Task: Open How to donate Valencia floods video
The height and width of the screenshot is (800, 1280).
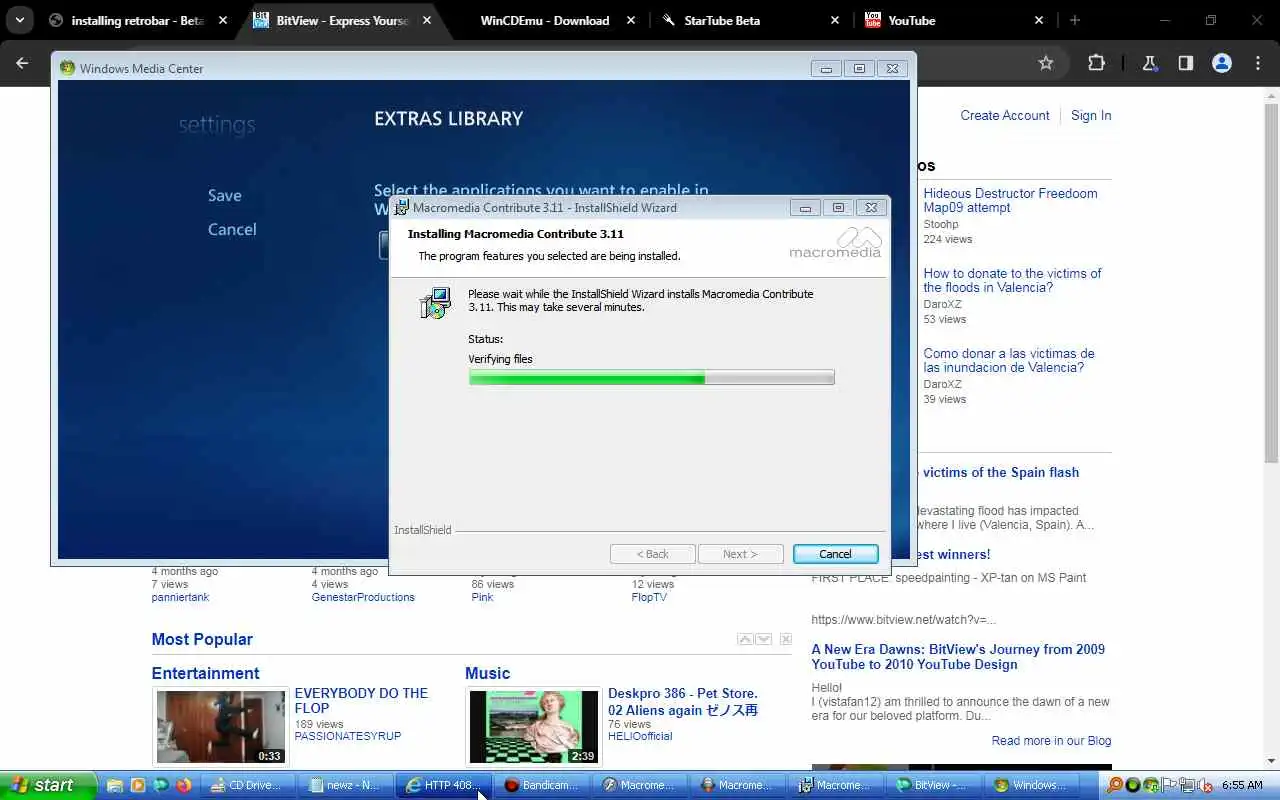Action: pyautogui.click(x=1012, y=280)
